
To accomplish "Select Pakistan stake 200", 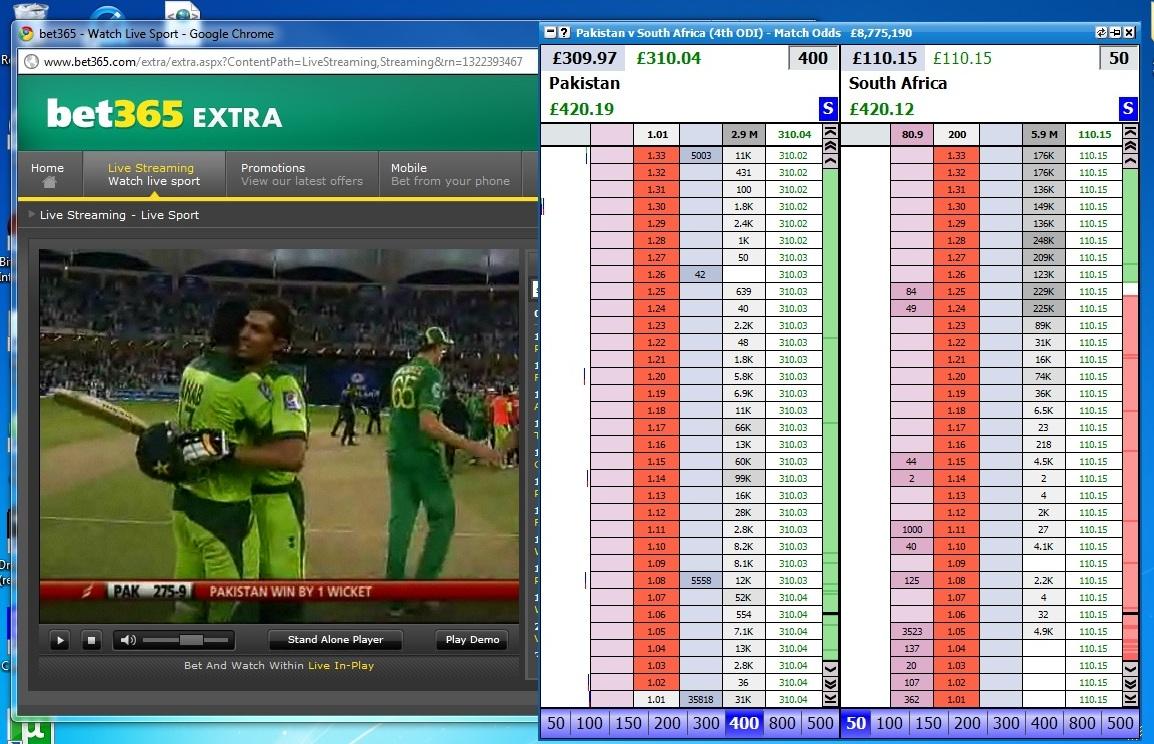I will coord(667,723).
